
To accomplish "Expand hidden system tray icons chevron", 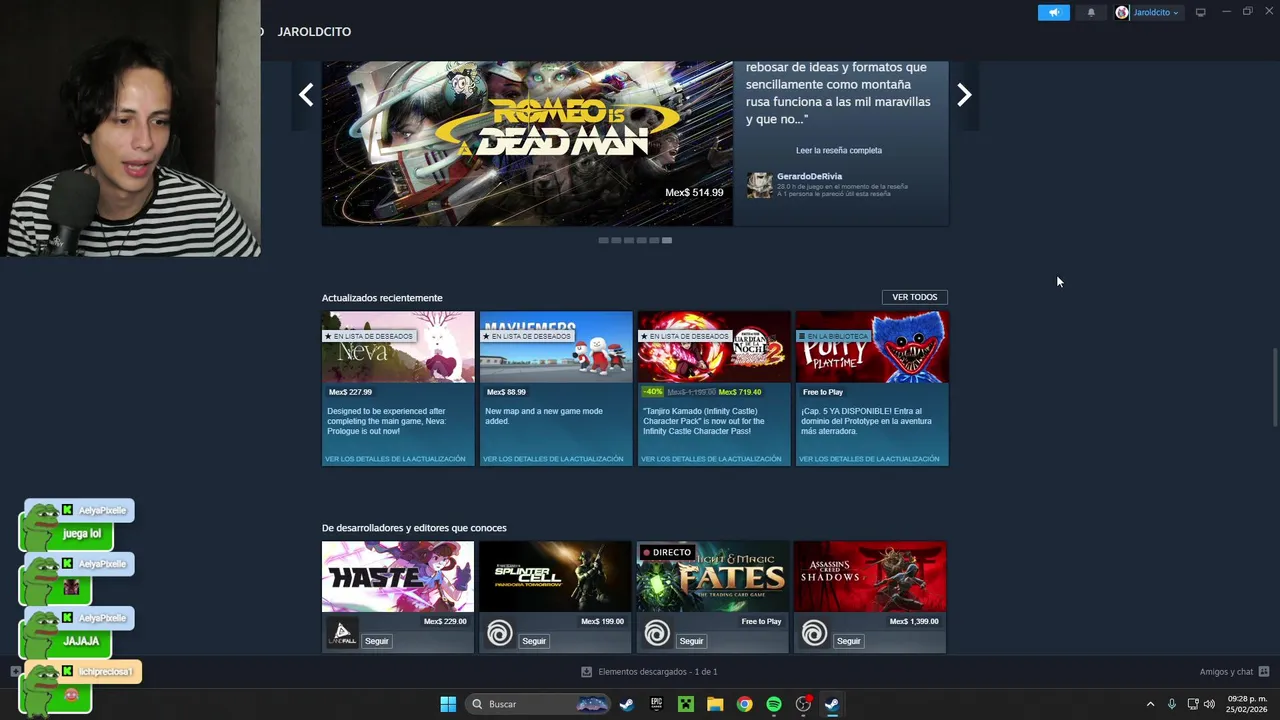I will [x=1150, y=704].
